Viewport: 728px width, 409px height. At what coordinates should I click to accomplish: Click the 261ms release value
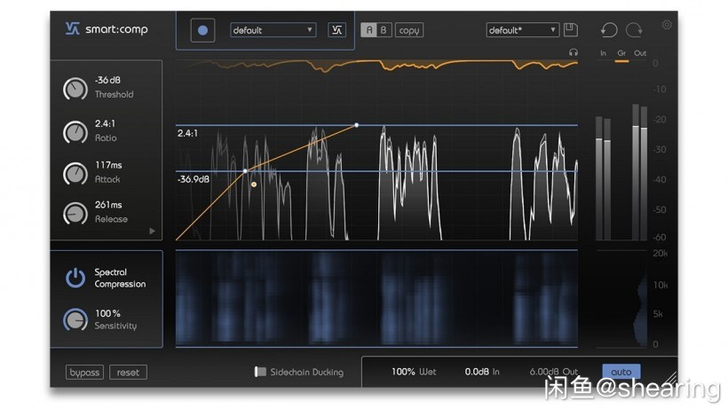(109, 205)
